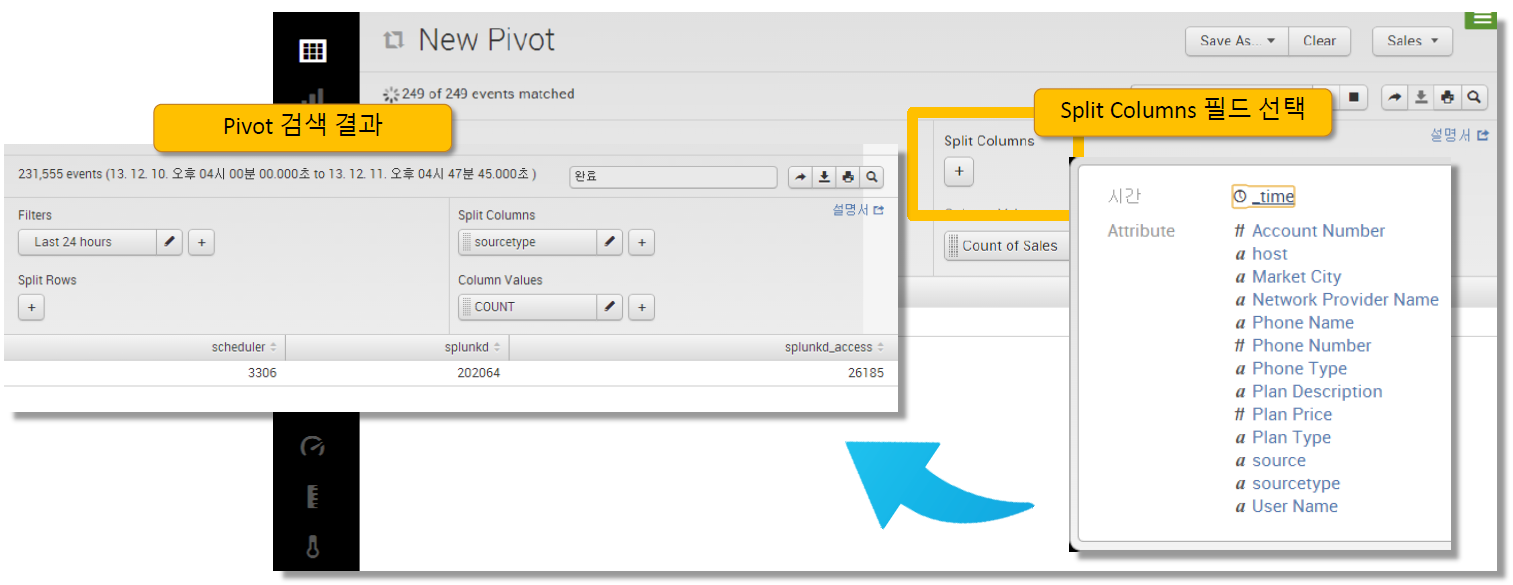The image size is (1513, 585).
Task: Edit the COUNT column value using pencil icon
Action: [x=609, y=307]
